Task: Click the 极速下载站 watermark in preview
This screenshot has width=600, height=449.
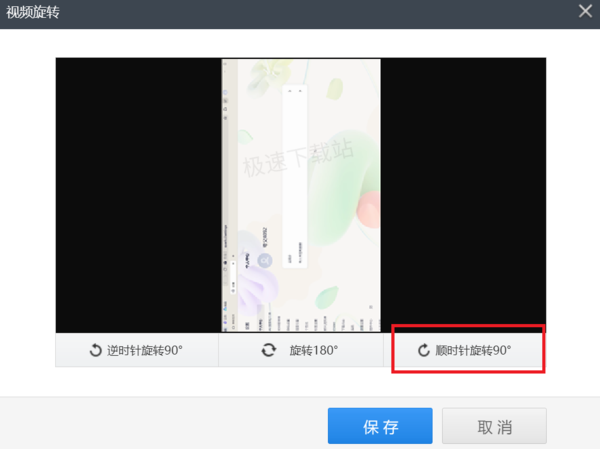Action: [x=298, y=158]
